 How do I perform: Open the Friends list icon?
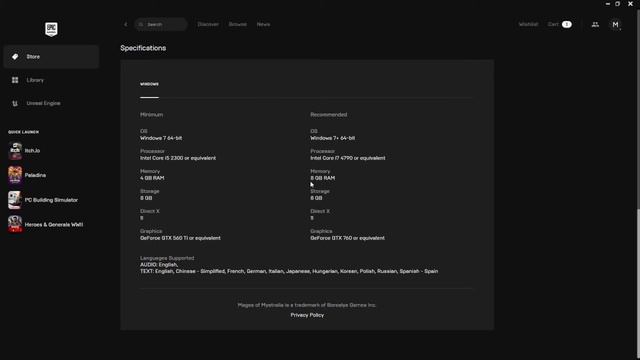595,24
